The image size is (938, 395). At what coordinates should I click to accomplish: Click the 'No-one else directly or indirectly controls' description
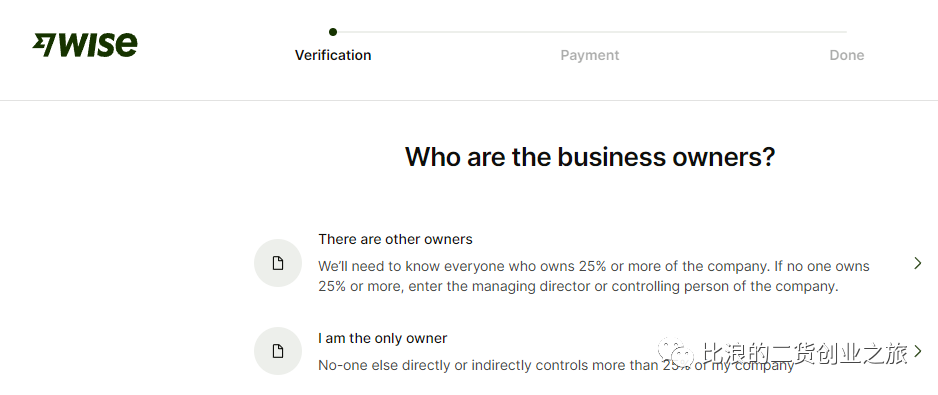click(x=556, y=365)
